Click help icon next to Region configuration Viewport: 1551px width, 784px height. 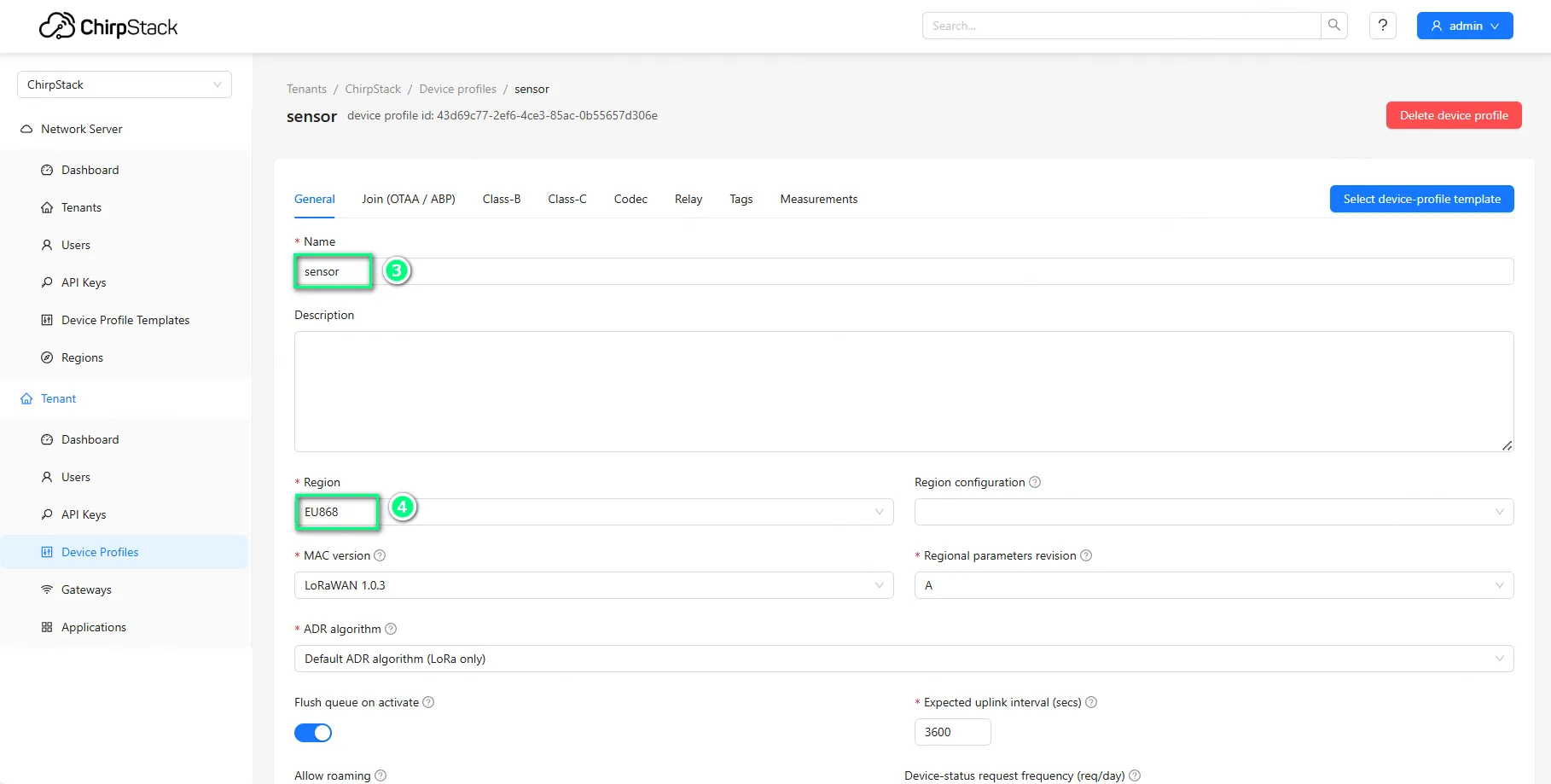(x=1035, y=482)
